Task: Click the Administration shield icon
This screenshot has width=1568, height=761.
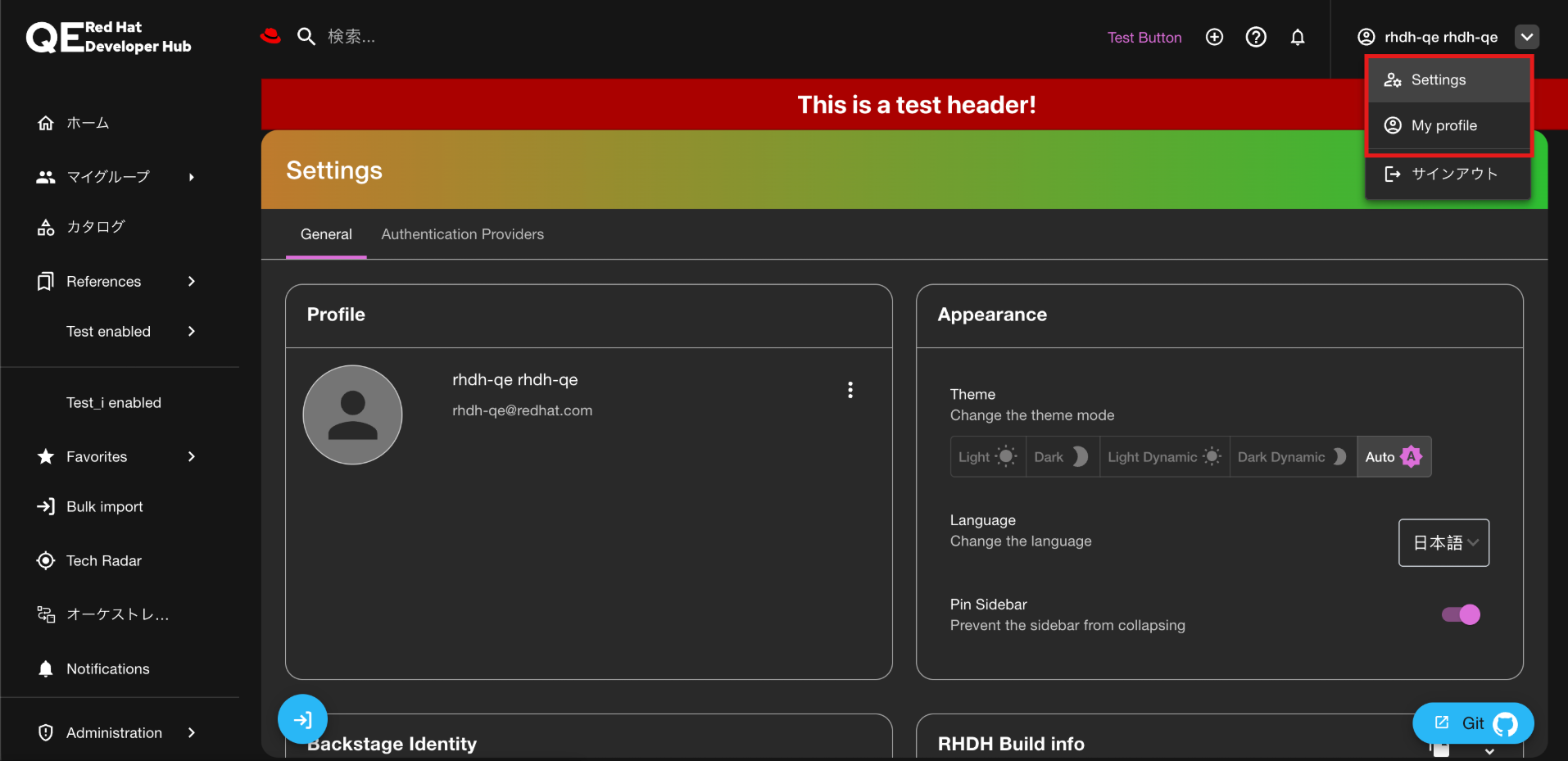Action: pos(46,732)
